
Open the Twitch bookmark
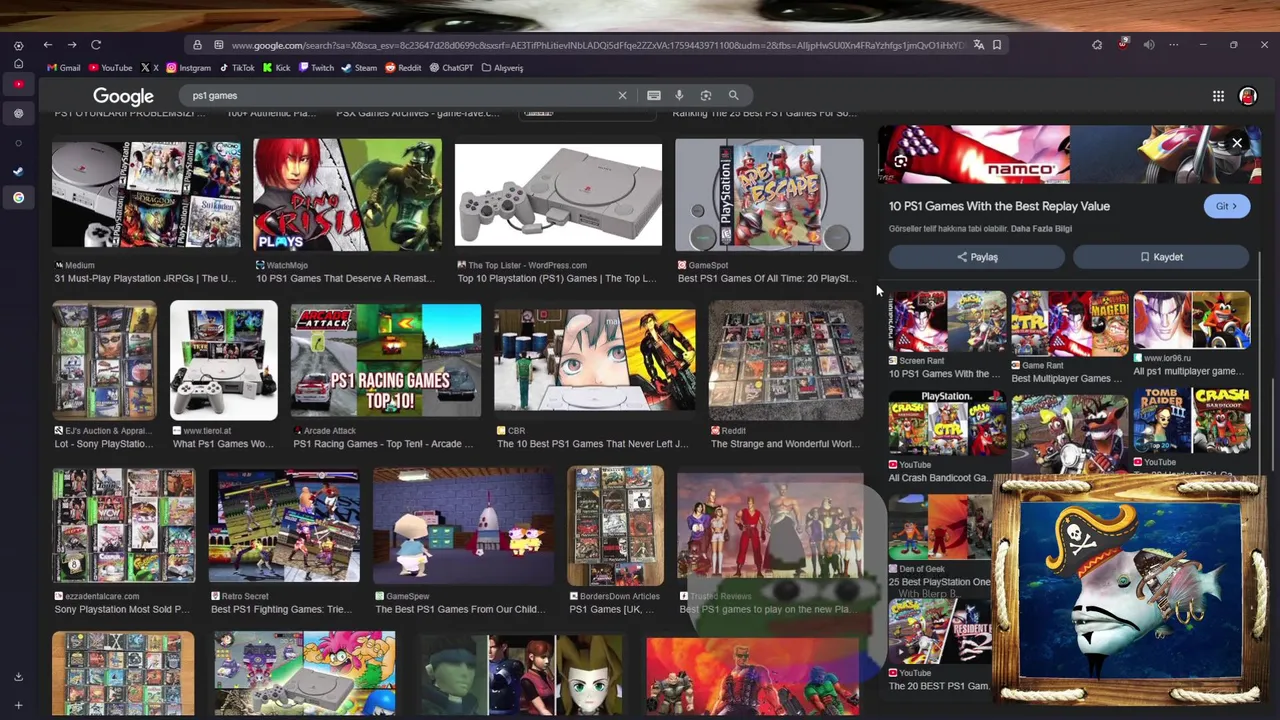pyautogui.click(x=315, y=68)
